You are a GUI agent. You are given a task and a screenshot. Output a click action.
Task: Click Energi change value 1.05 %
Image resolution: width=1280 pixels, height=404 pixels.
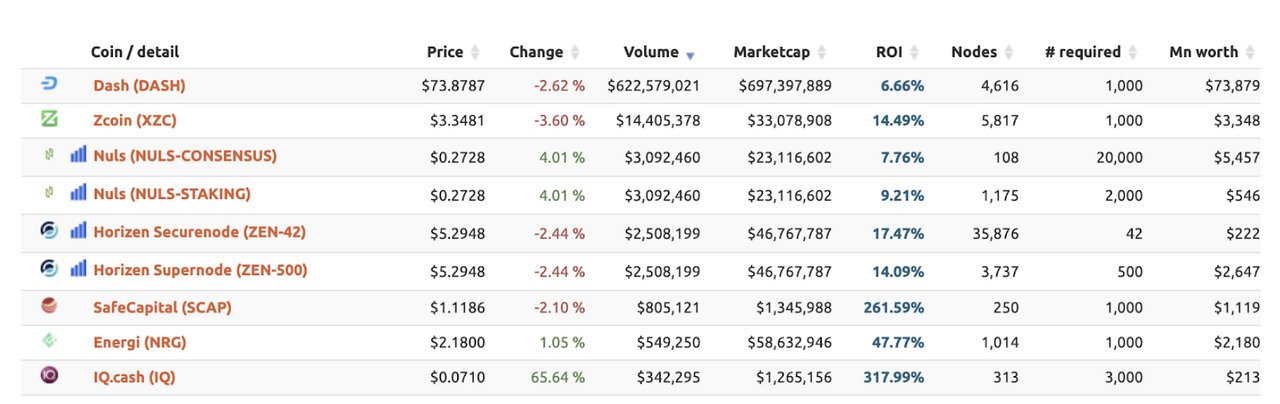click(x=562, y=342)
